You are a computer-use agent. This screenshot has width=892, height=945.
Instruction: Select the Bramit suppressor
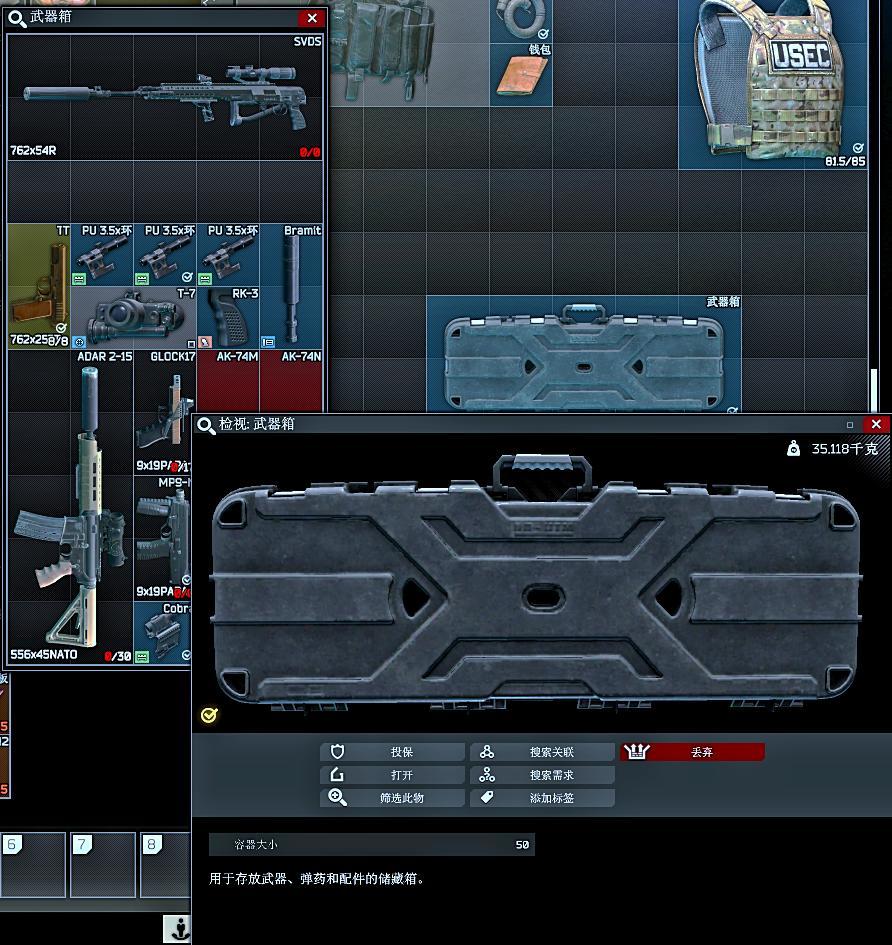[292, 286]
